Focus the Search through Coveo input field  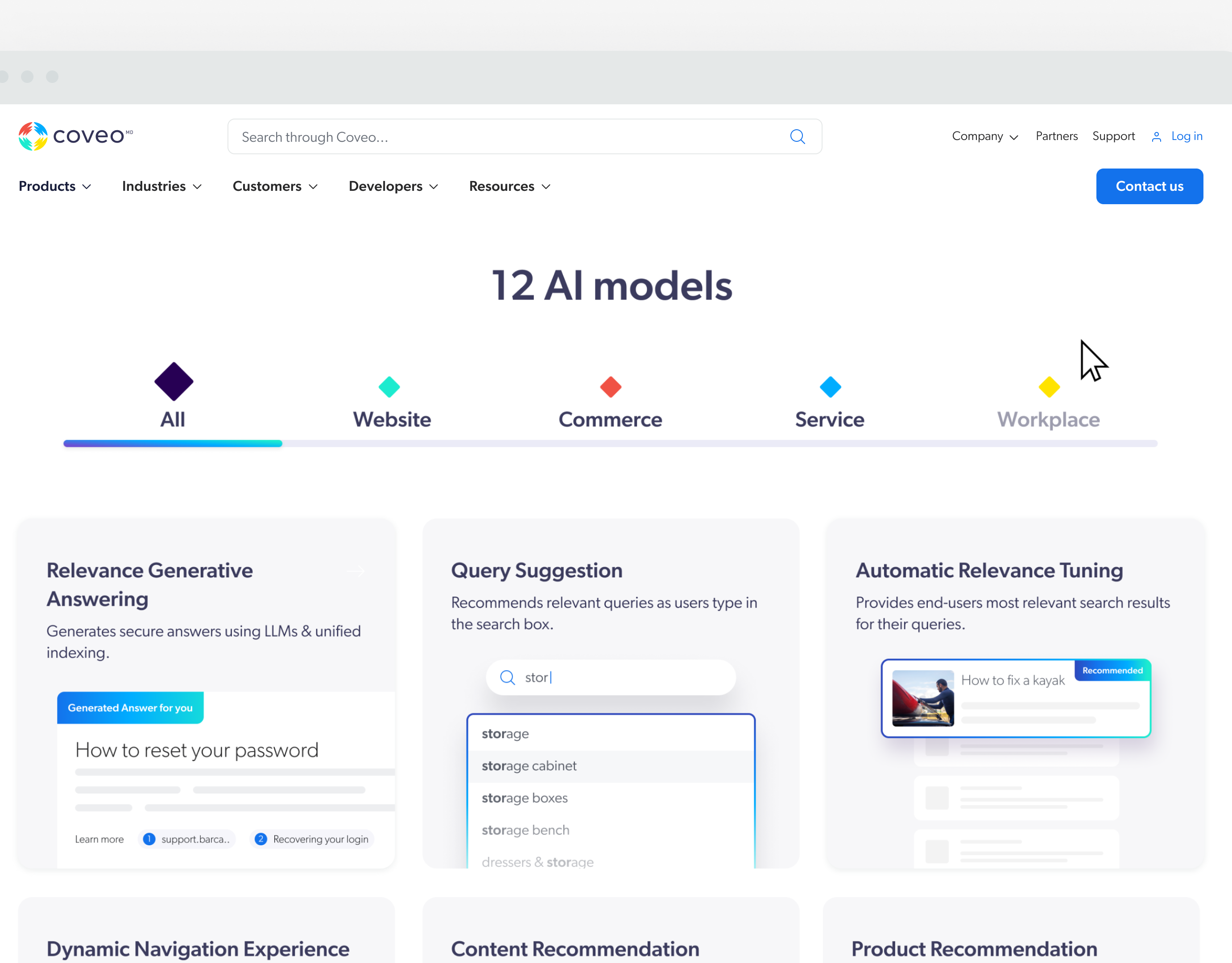coord(508,136)
